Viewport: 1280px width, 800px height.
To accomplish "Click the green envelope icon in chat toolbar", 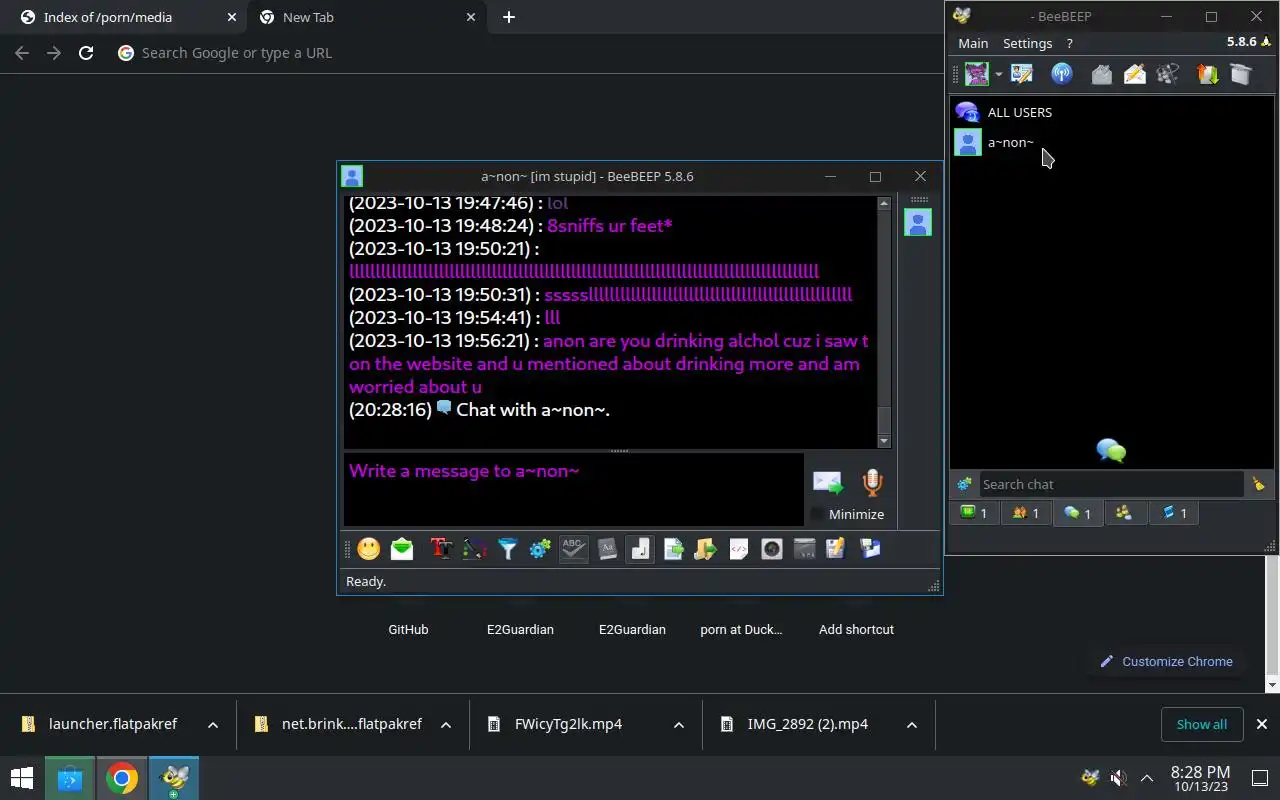I will (402, 549).
